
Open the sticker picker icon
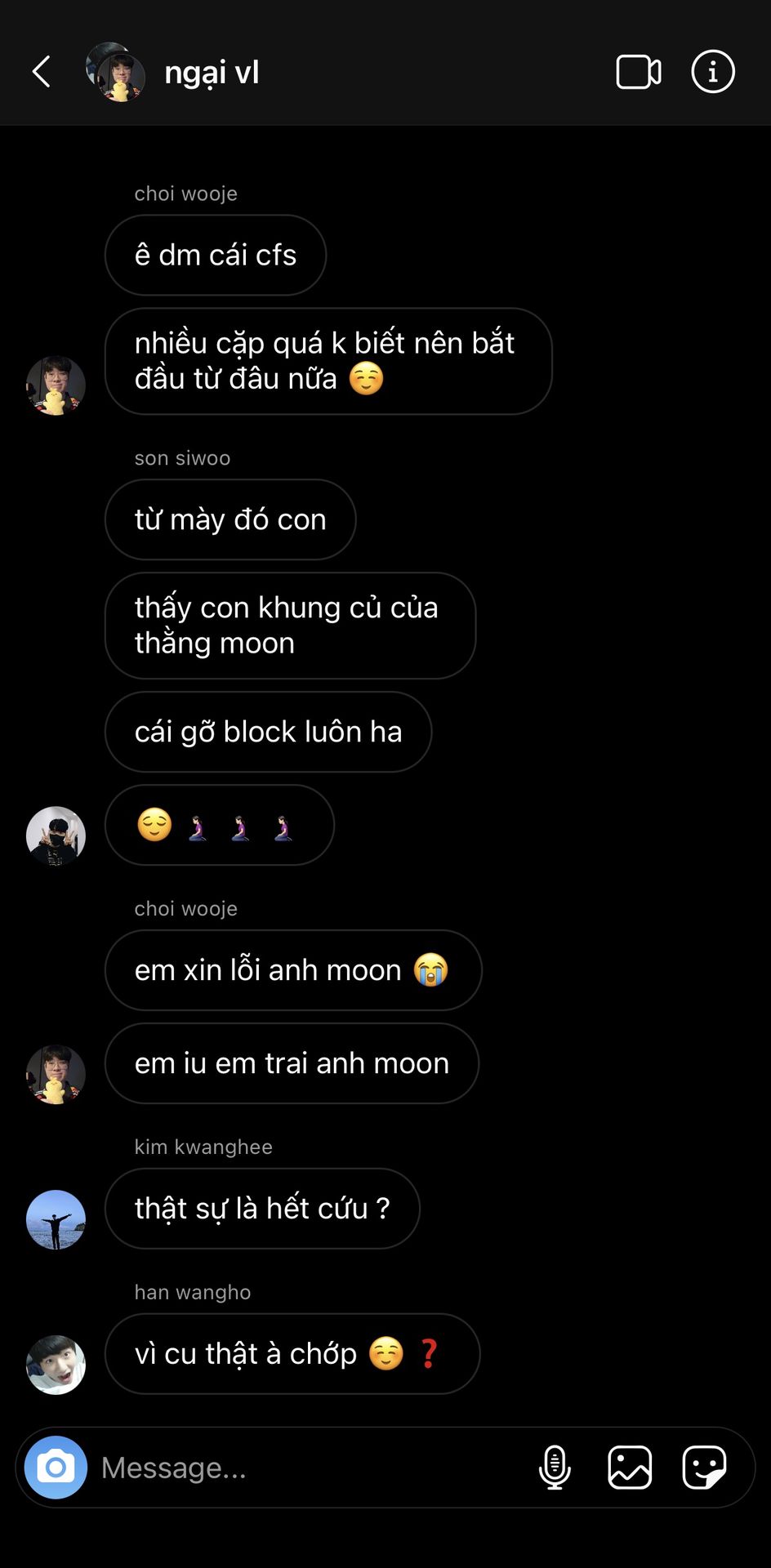(704, 1468)
